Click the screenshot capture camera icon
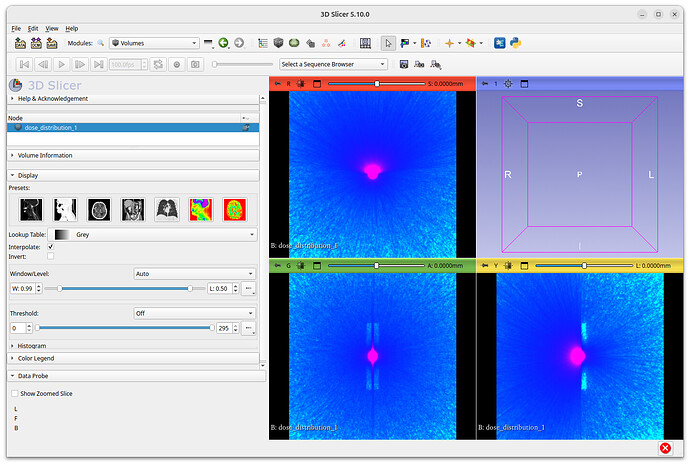 (195, 64)
